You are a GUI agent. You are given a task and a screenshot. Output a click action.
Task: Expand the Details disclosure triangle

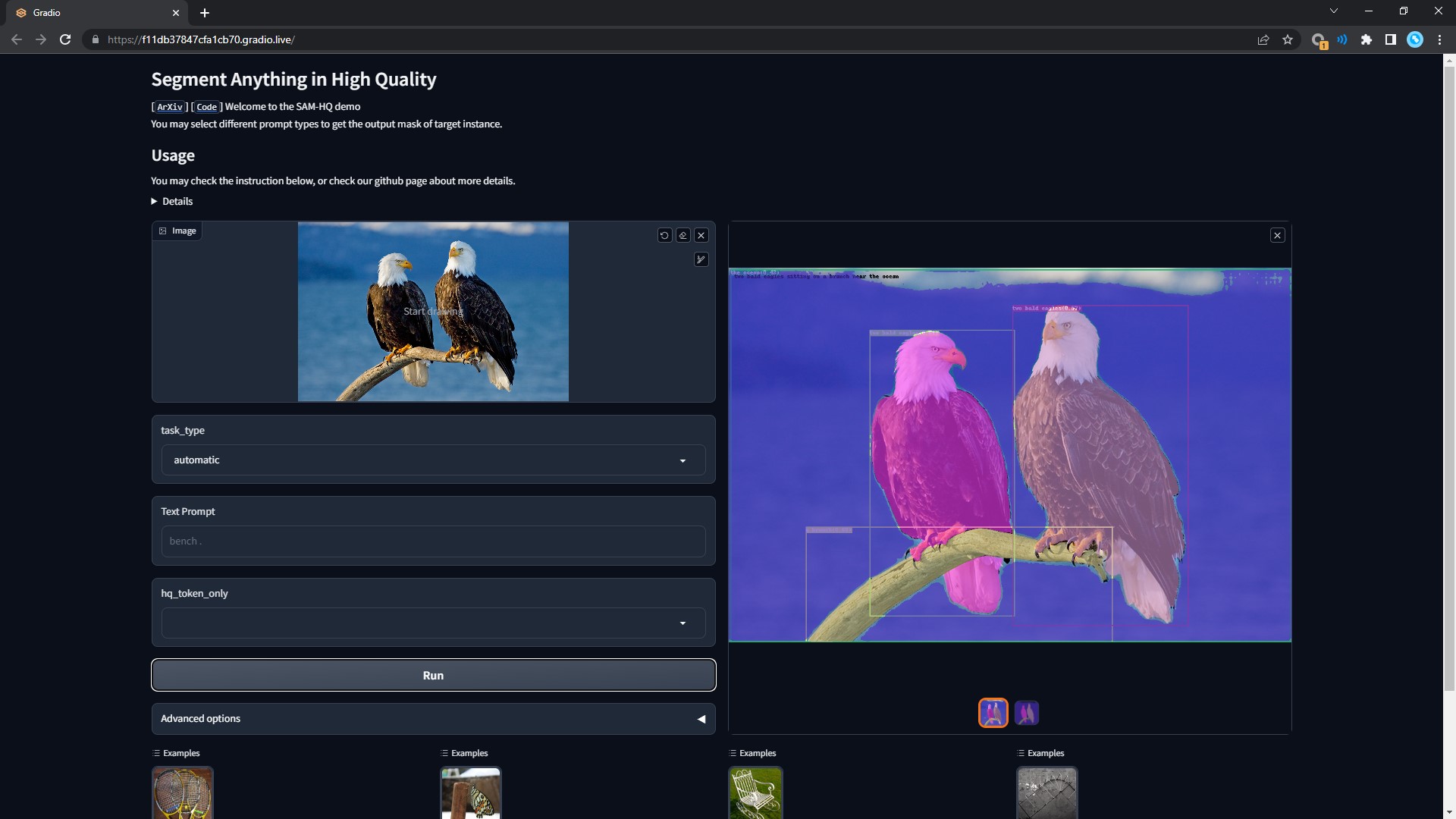(155, 202)
